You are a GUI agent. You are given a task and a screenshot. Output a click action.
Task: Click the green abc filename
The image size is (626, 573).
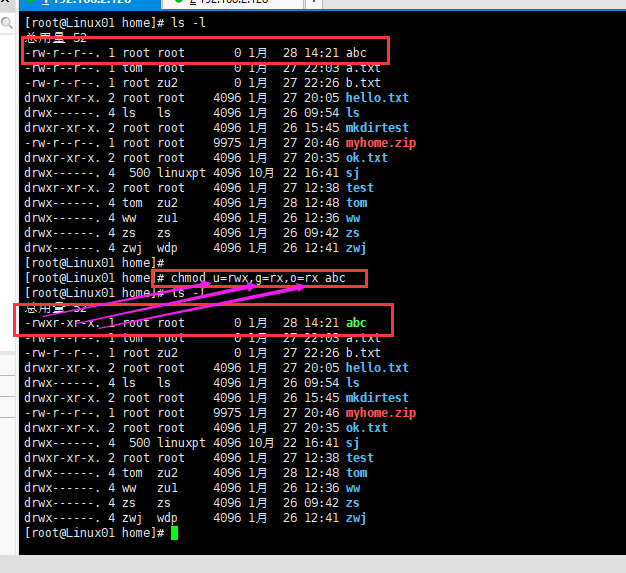point(356,323)
